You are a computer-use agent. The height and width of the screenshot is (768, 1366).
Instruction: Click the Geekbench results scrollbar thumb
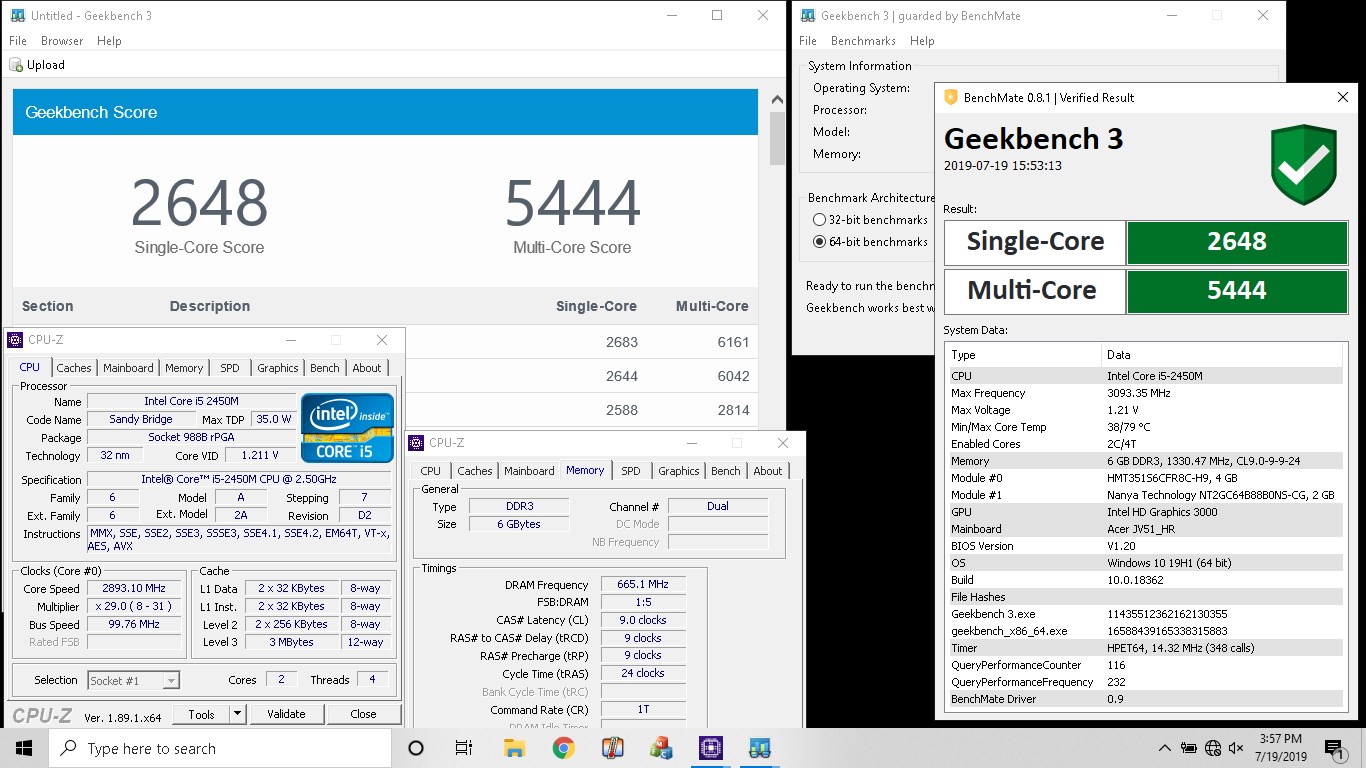pos(777,136)
